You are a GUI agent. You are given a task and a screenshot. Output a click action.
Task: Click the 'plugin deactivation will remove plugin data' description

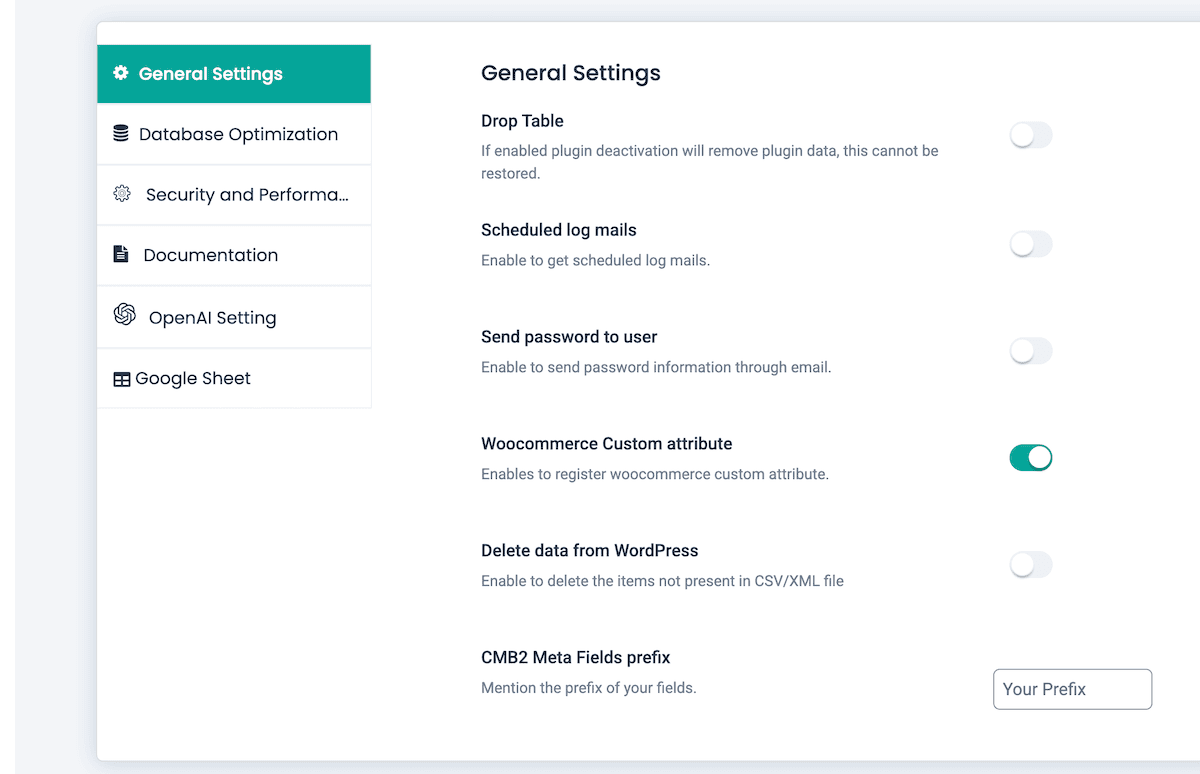coord(710,162)
